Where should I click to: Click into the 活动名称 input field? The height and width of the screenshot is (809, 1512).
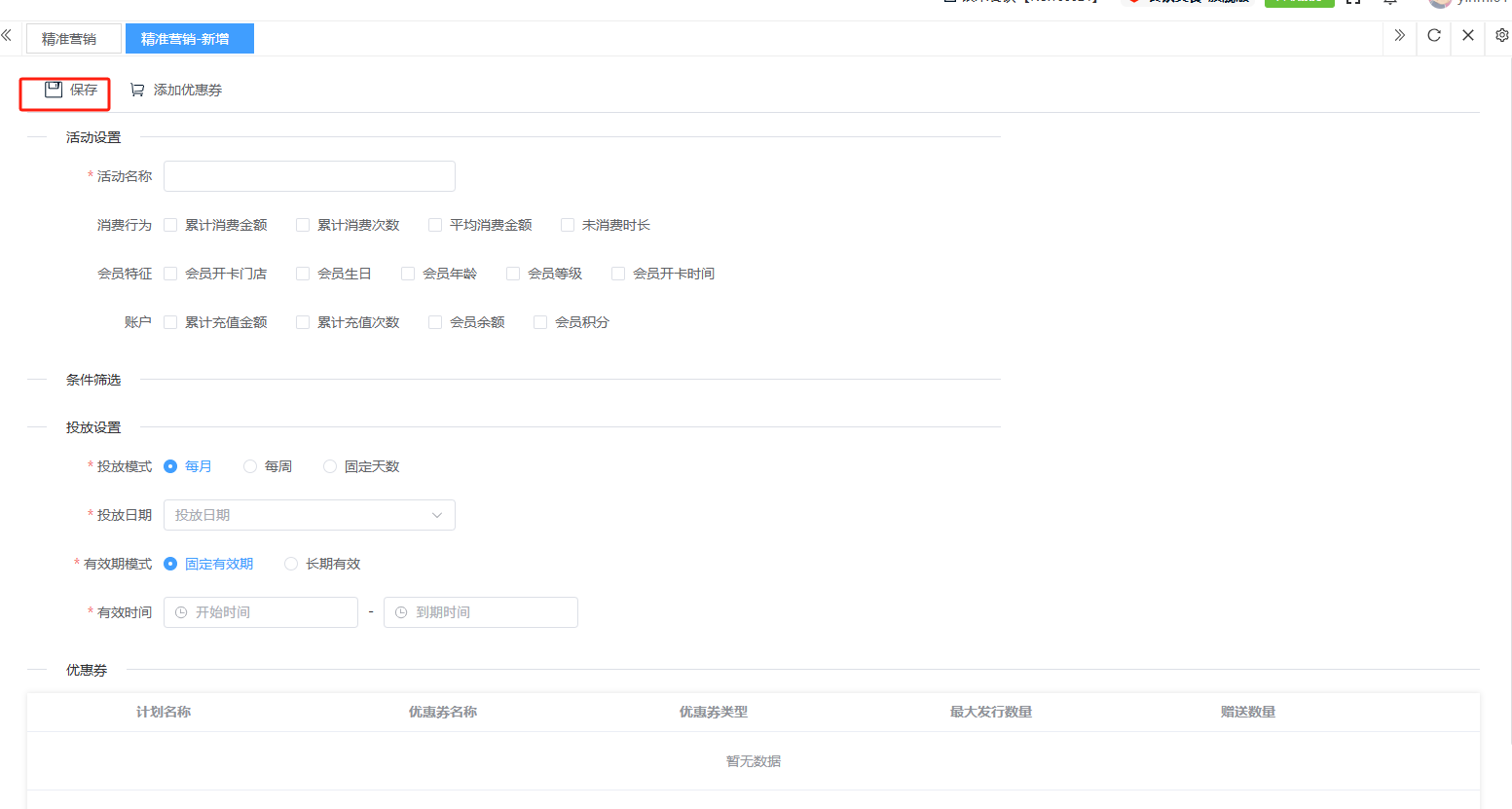[309, 176]
